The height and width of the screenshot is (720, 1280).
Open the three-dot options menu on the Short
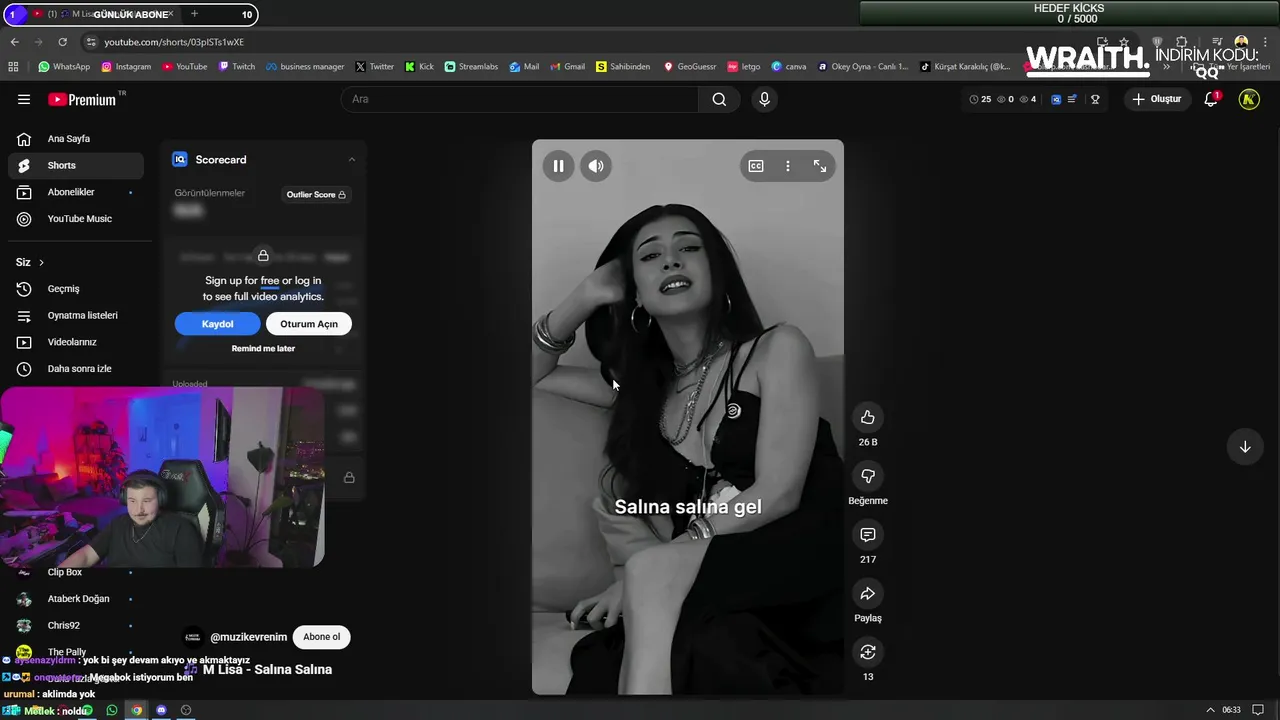(788, 166)
